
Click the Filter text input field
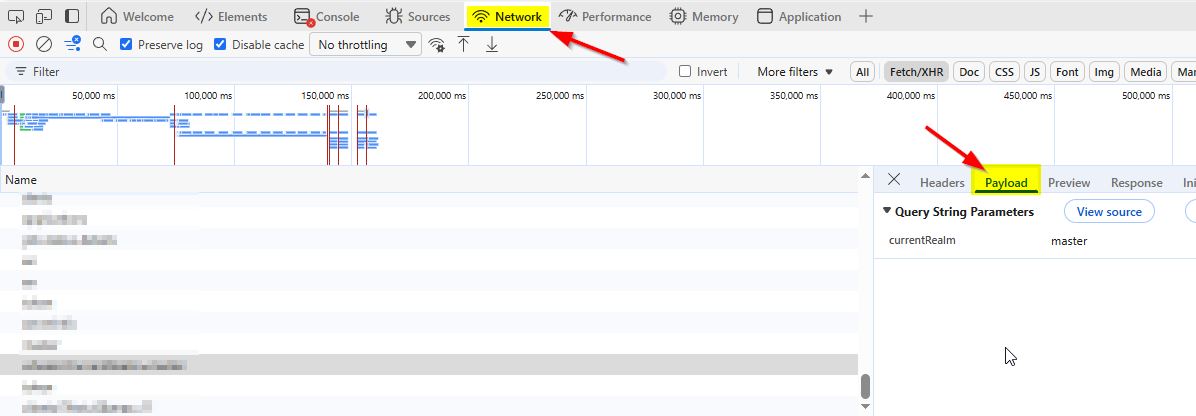click(340, 72)
